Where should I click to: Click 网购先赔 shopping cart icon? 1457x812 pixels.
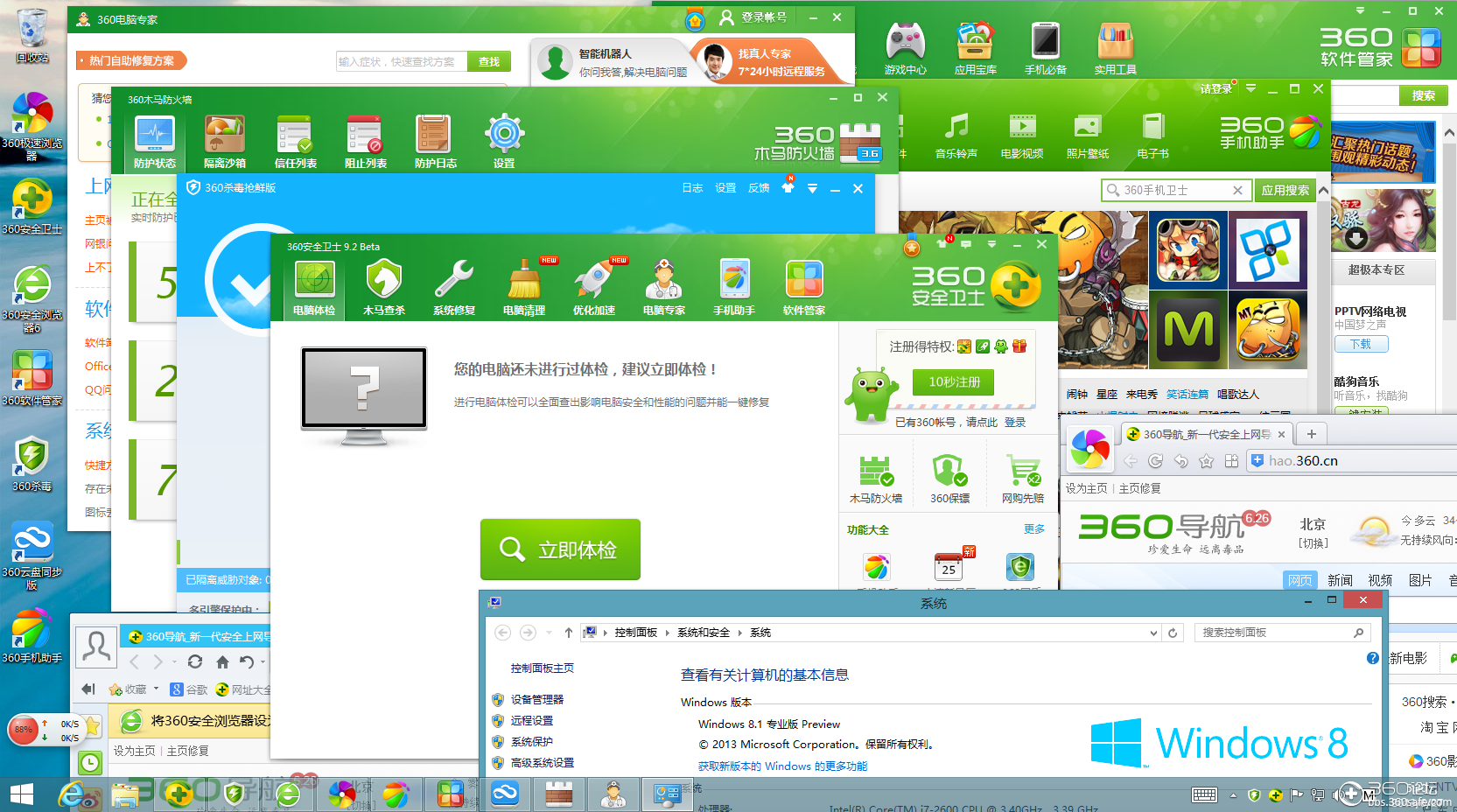(1023, 479)
